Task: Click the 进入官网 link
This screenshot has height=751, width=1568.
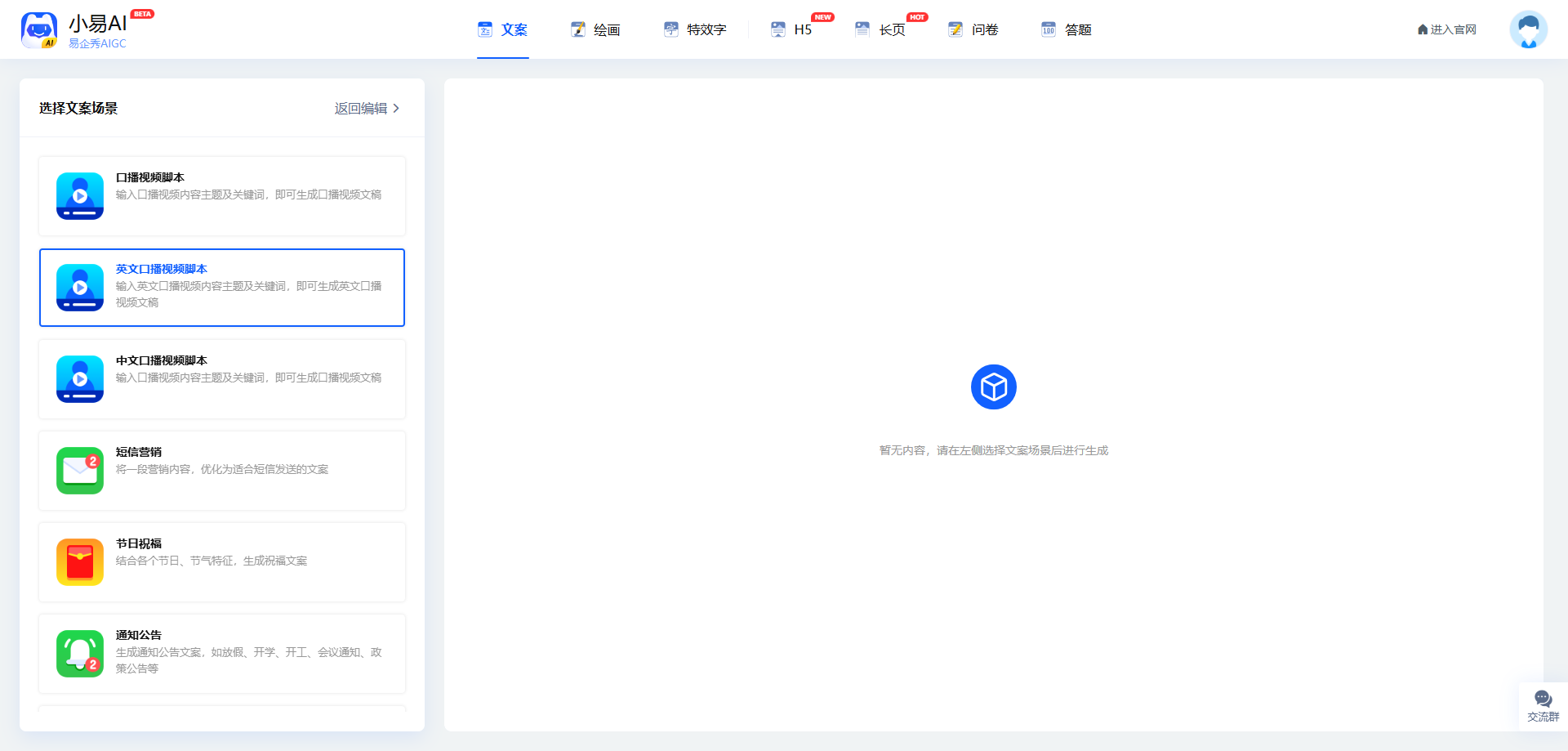Action: click(x=1447, y=30)
